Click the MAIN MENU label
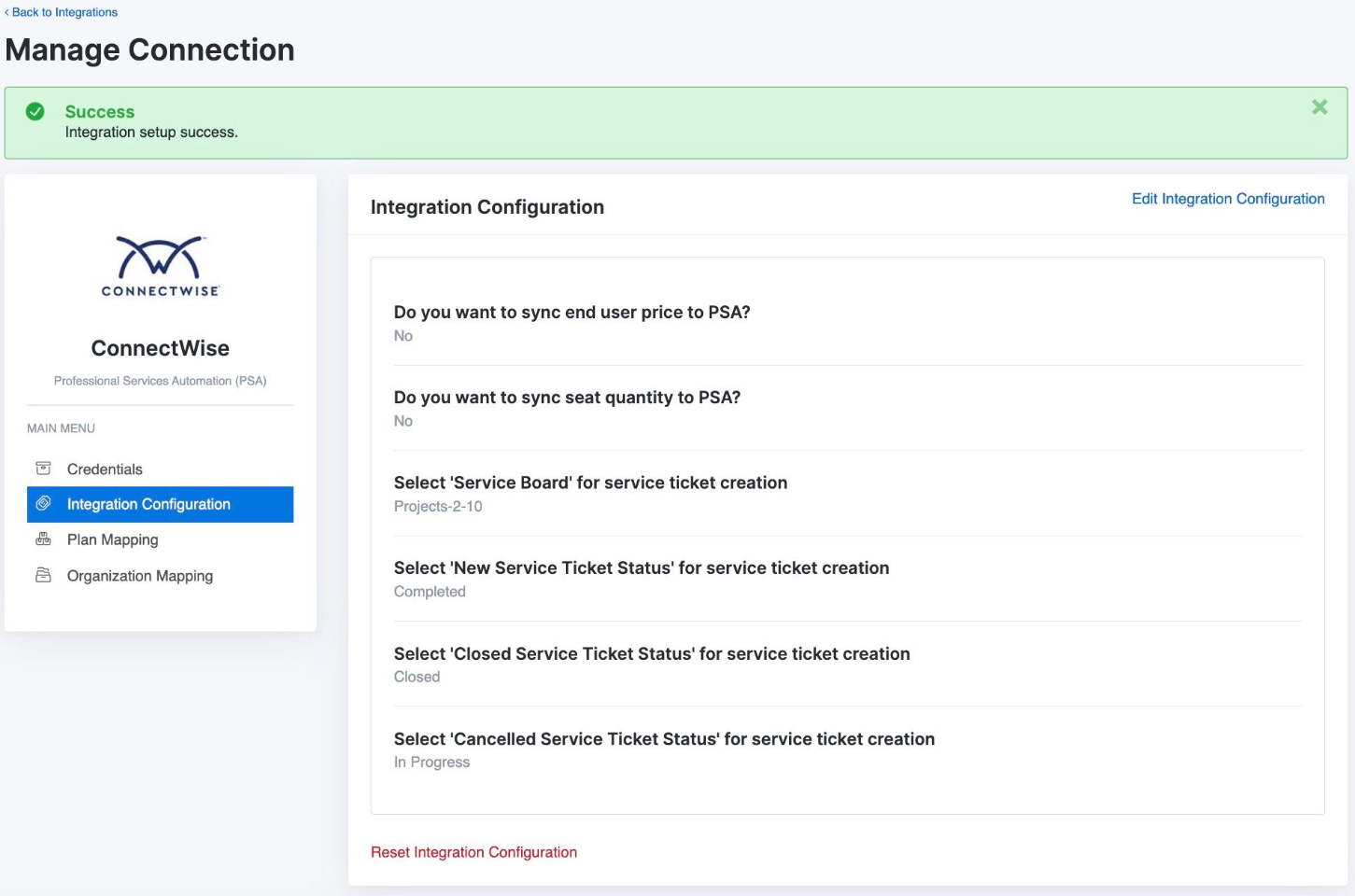The image size is (1355, 896). point(61,428)
